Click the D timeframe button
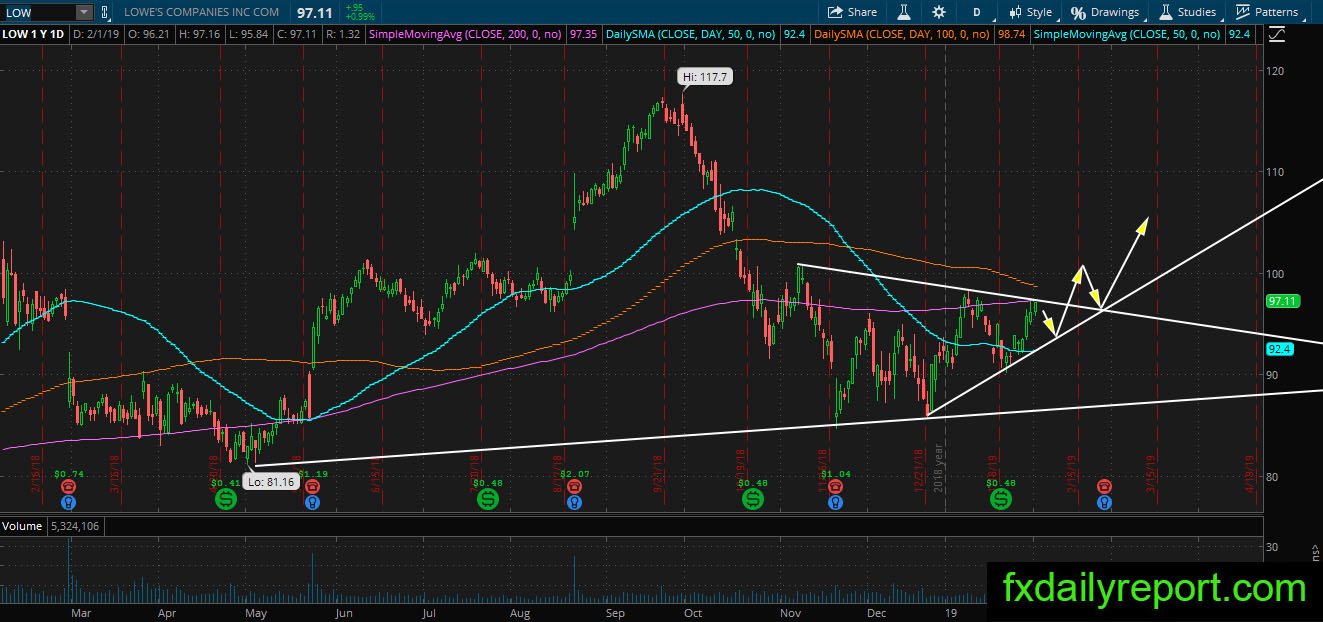The height and width of the screenshot is (622, 1323). coord(976,12)
